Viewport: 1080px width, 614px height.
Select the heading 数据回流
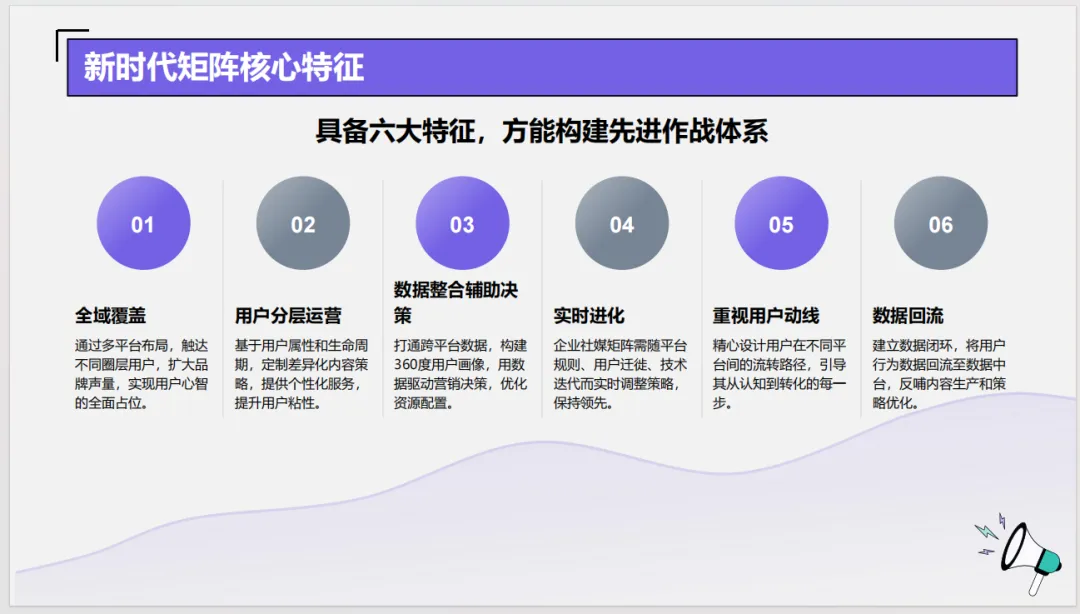(x=908, y=316)
